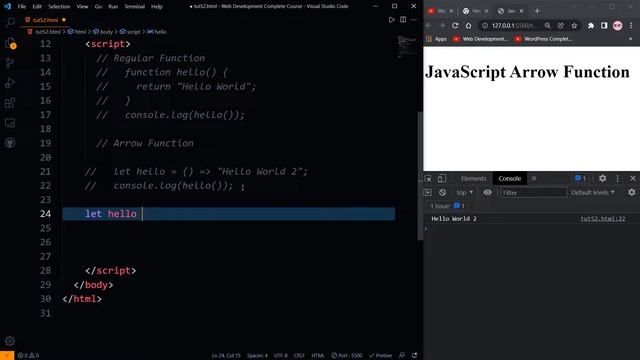Screen dimensions: 640x360
Task: Open Default levels dropdown in console
Action: (x=593, y=192)
